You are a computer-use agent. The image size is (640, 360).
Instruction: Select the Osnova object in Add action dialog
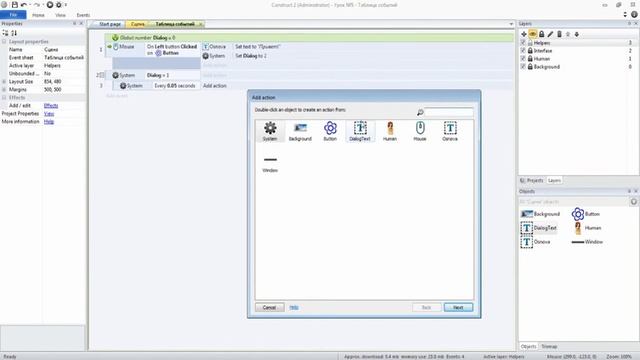[x=450, y=131]
